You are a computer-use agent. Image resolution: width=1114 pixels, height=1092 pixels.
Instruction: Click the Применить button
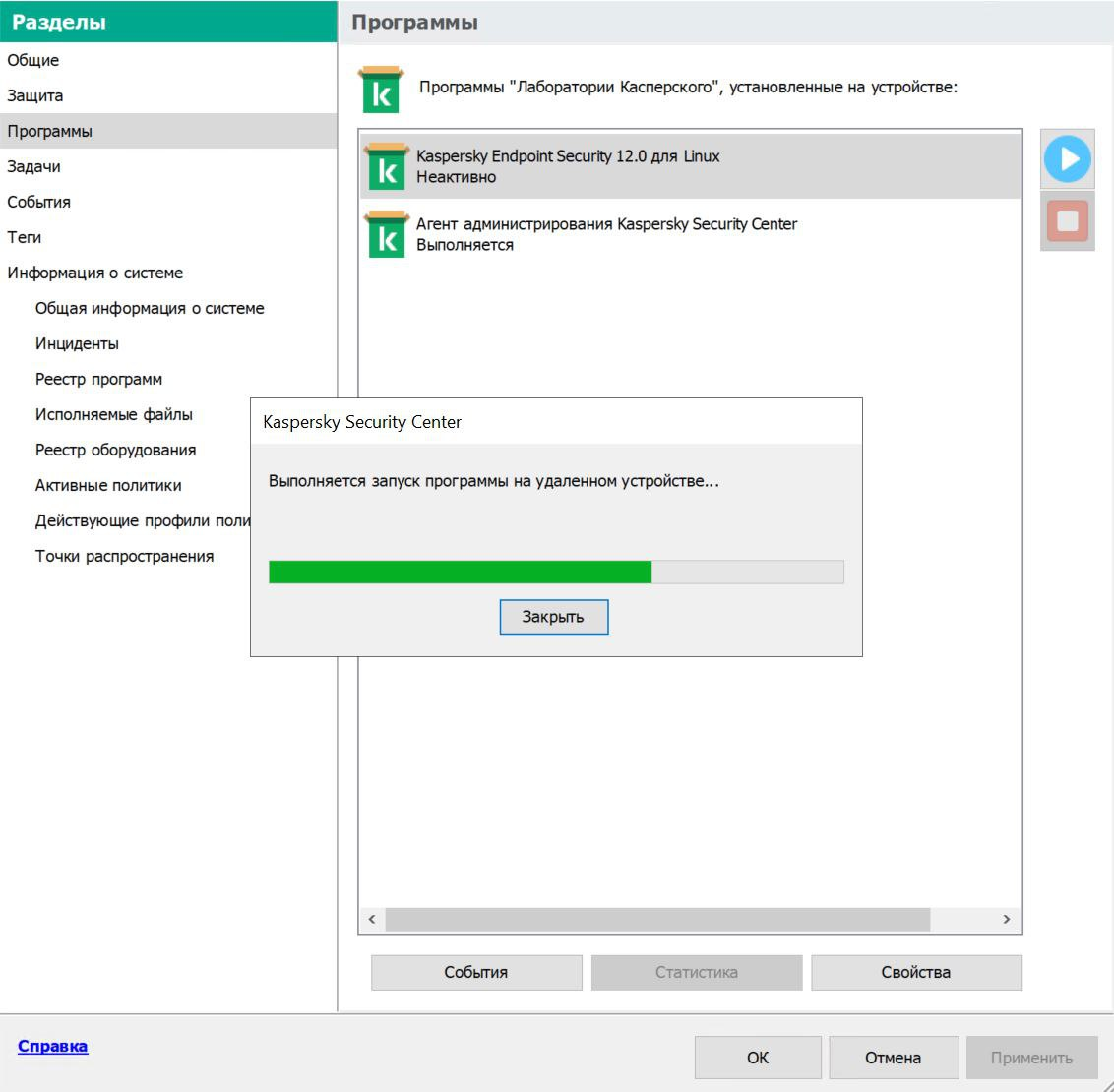coord(1031,1058)
